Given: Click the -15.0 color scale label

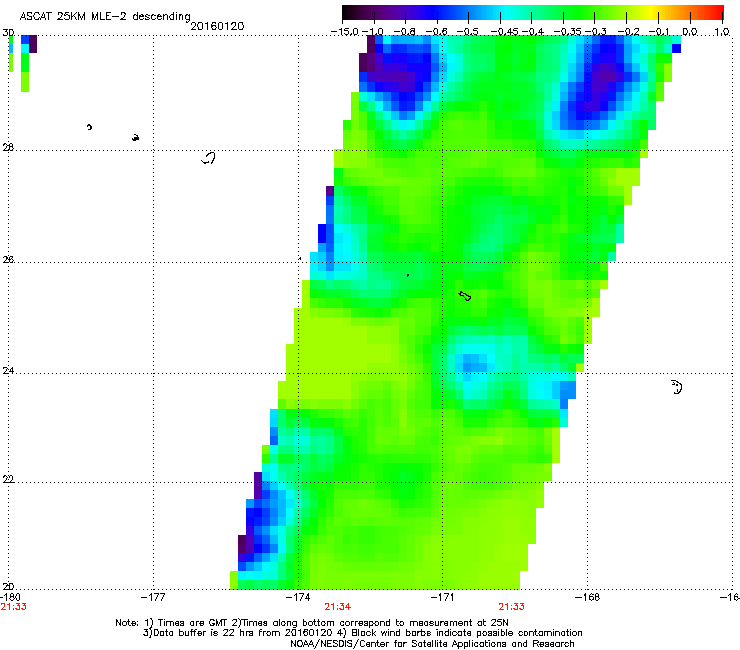Looking at the screenshot, I should (345, 32).
